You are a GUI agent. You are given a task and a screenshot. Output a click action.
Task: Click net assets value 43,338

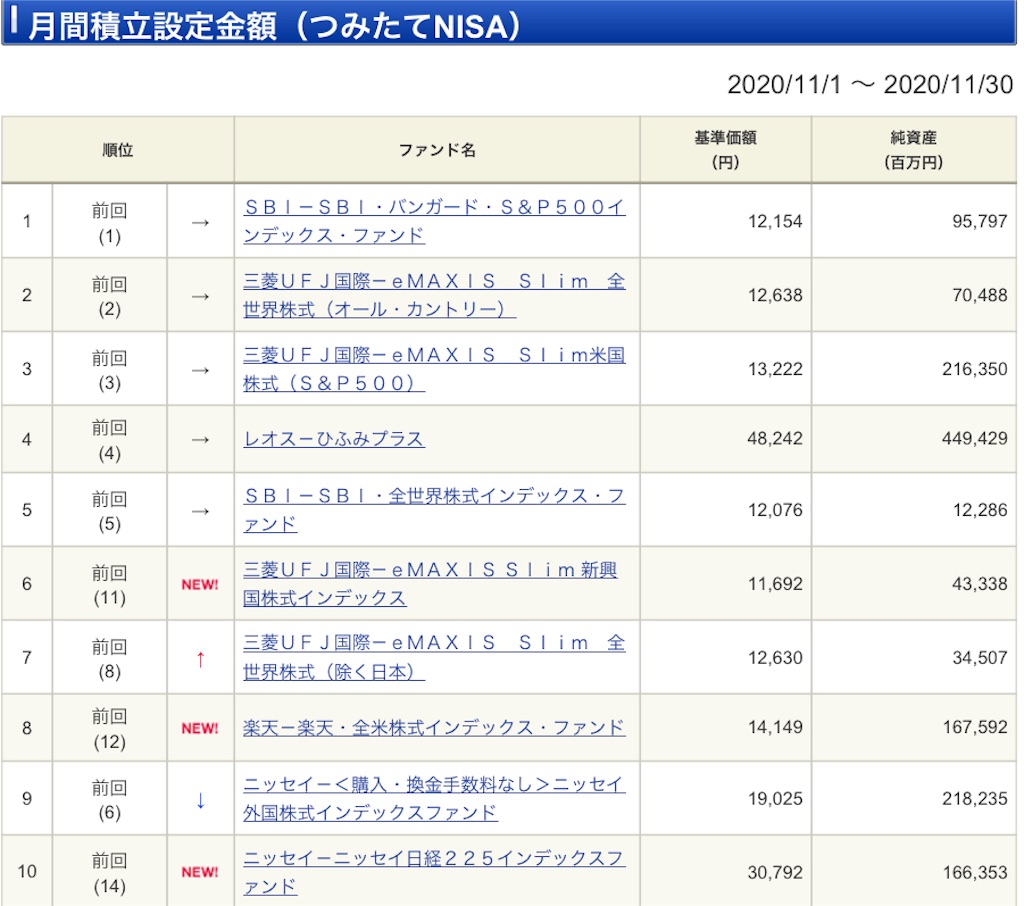(980, 584)
